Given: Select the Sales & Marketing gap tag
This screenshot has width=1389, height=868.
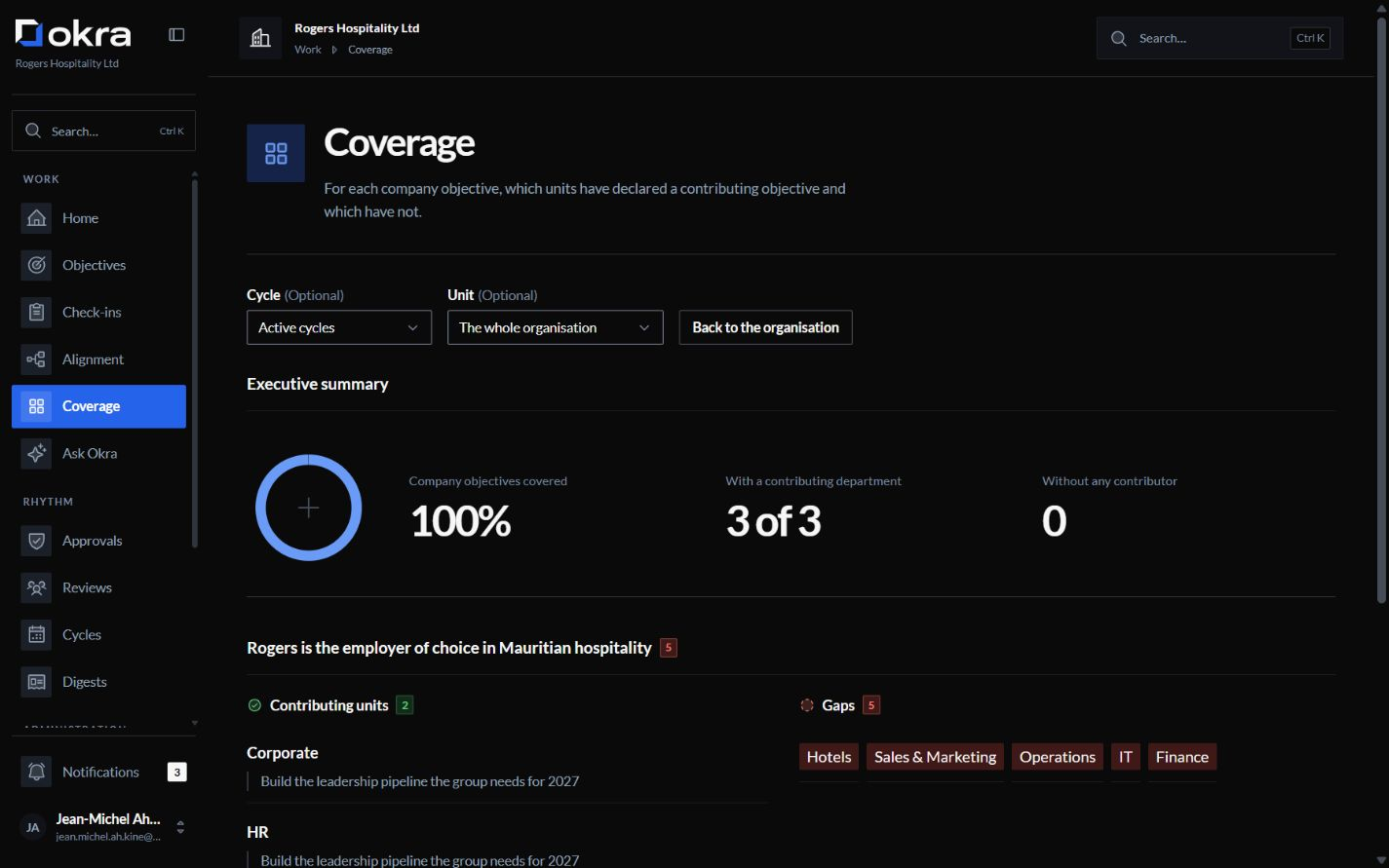Looking at the screenshot, I should pyautogui.click(x=936, y=757).
